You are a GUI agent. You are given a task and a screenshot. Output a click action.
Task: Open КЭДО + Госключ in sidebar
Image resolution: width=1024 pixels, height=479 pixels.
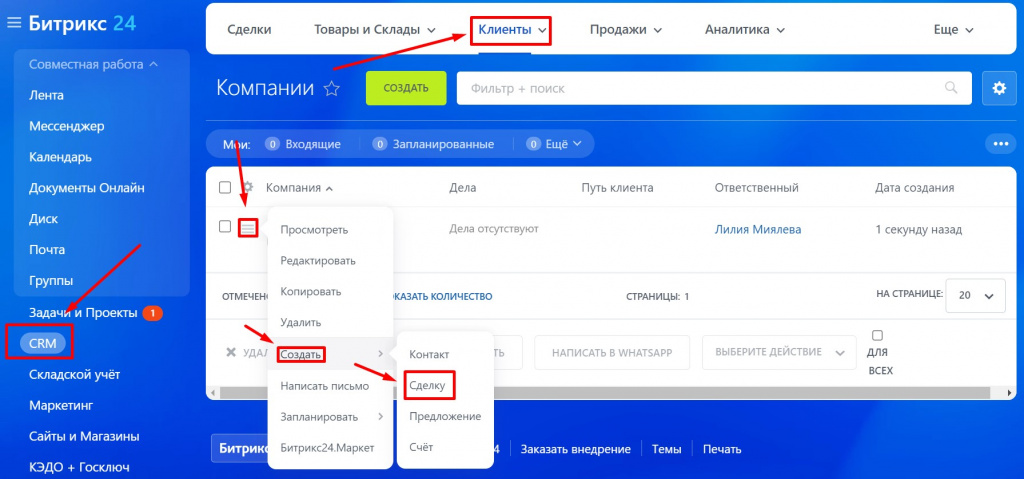pyautogui.click(x=79, y=467)
